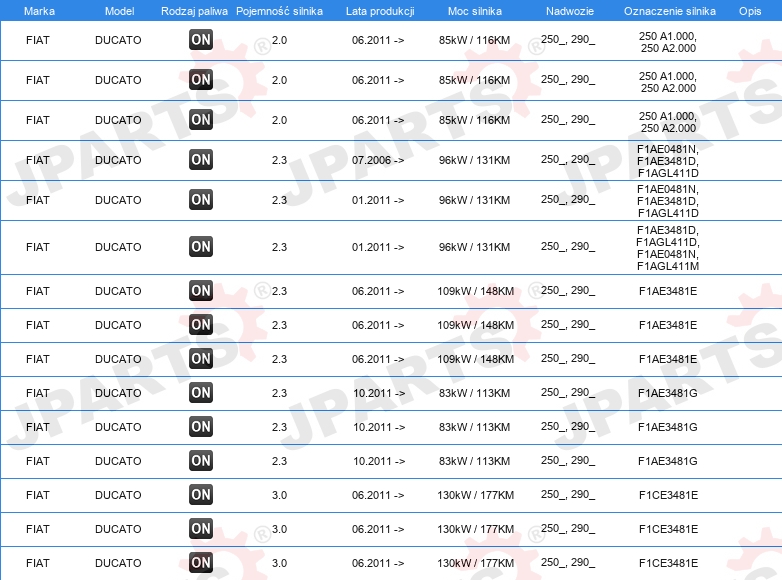Select body code 250_, 290_ in the 07.2006 row
Viewport: 782px width, 580px height.
[568, 160]
